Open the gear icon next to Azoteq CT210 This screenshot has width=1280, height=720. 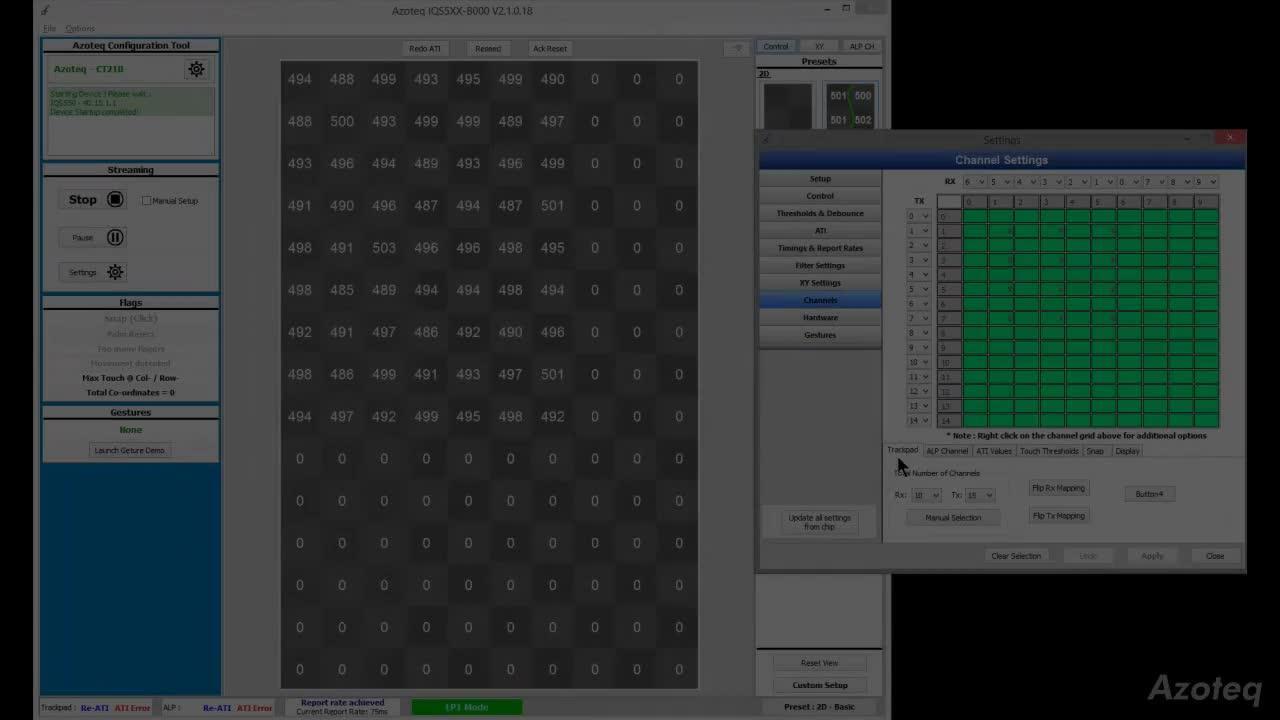196,69
